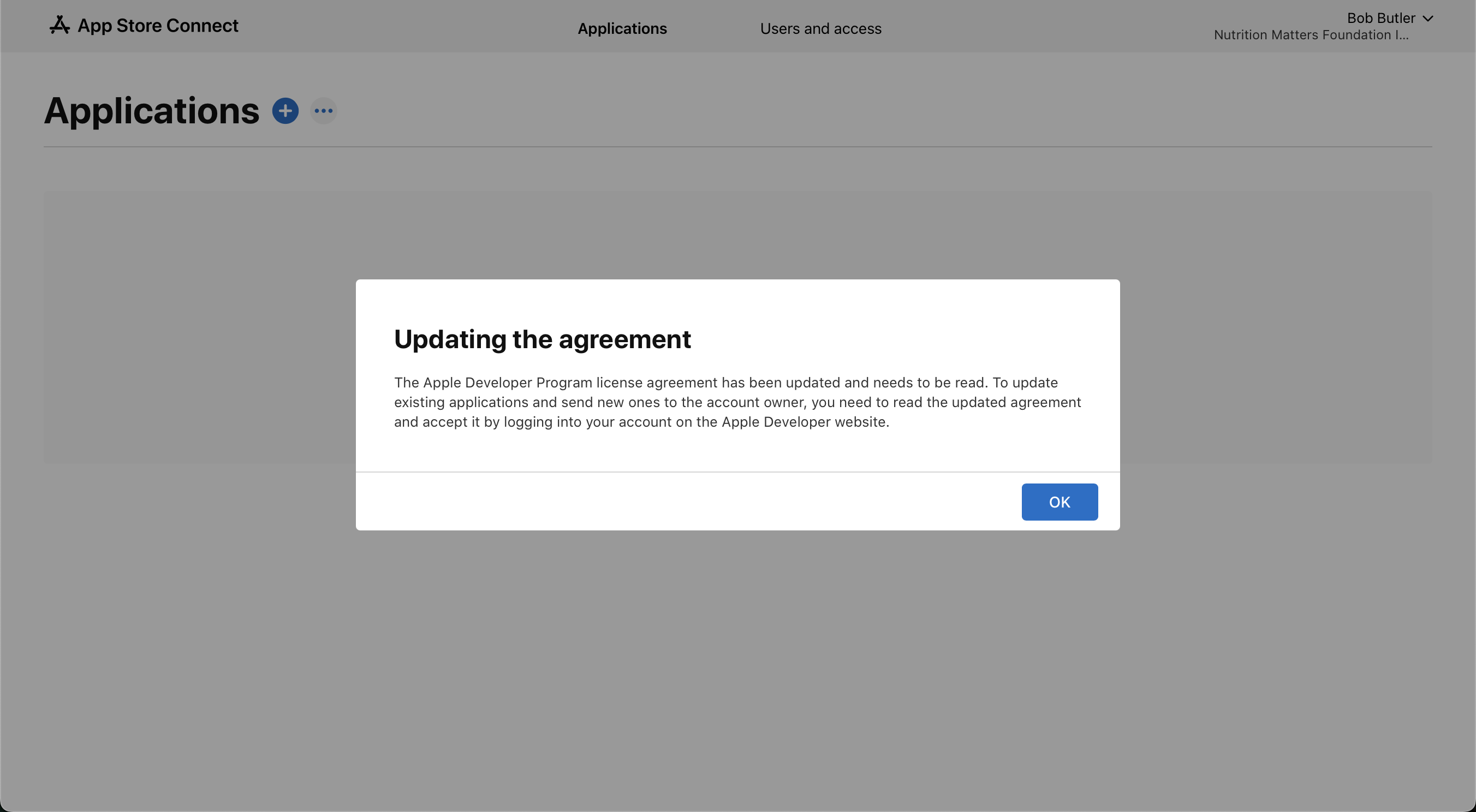Click the App Store Connect logo icon
This screenshot has height=812, width=1476.
tap(59, 25)
